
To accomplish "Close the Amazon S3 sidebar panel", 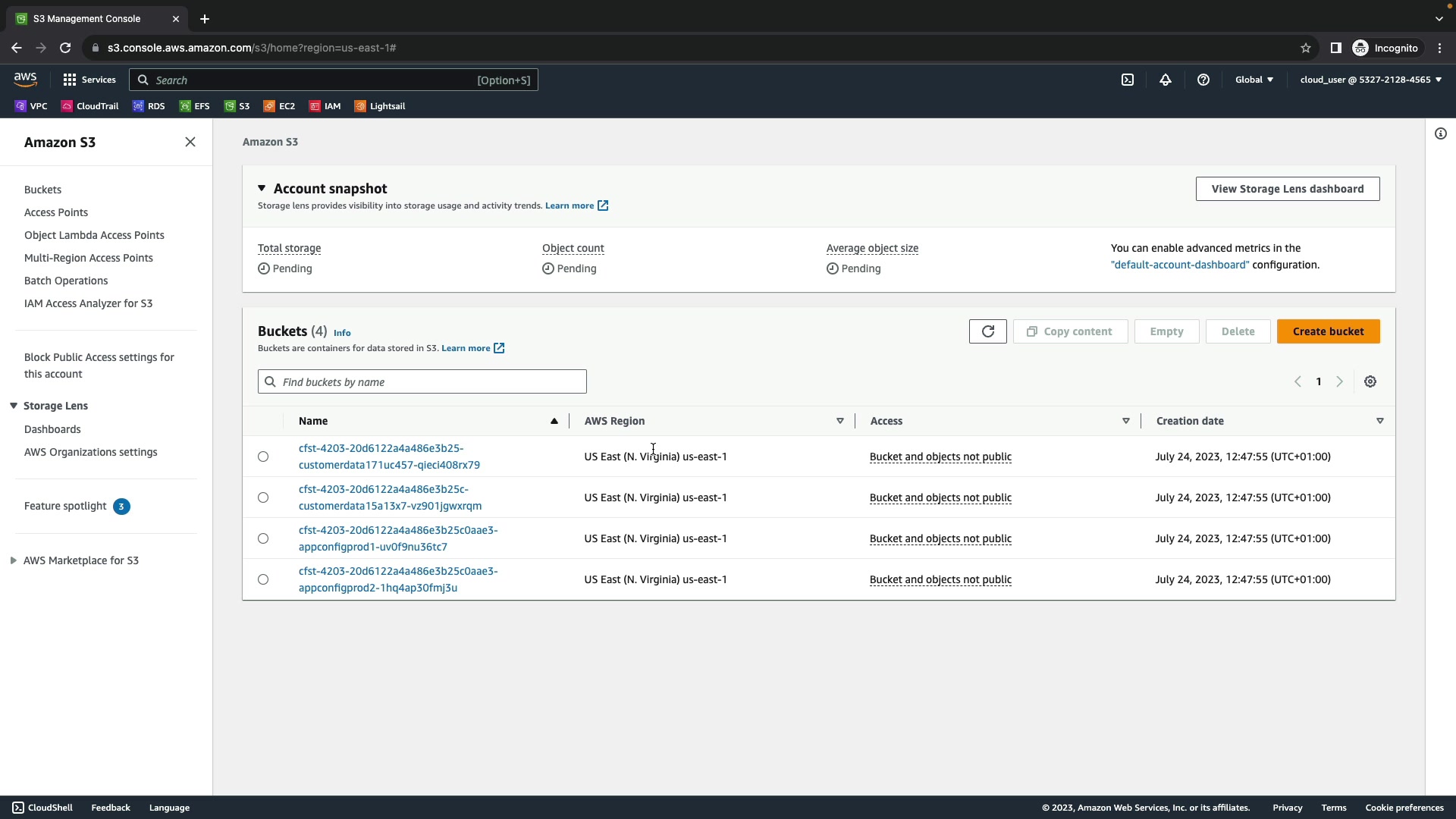I will click(190, 142).
